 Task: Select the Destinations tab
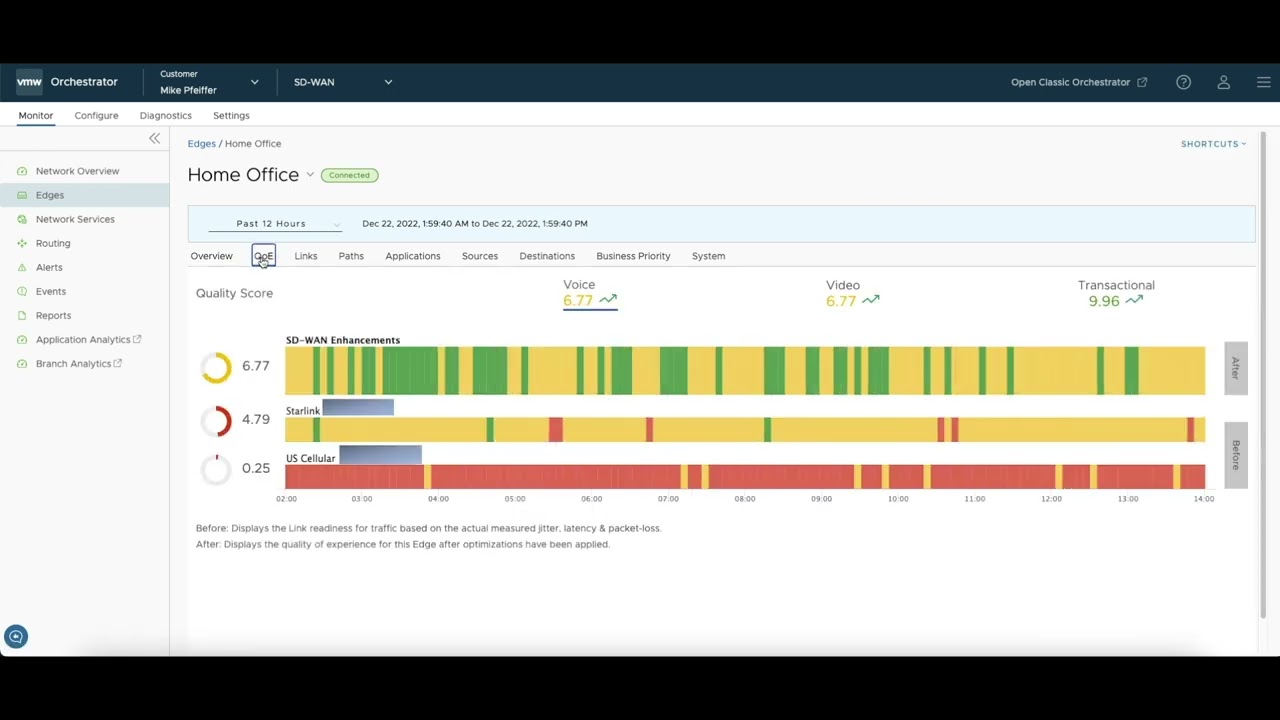547,256
